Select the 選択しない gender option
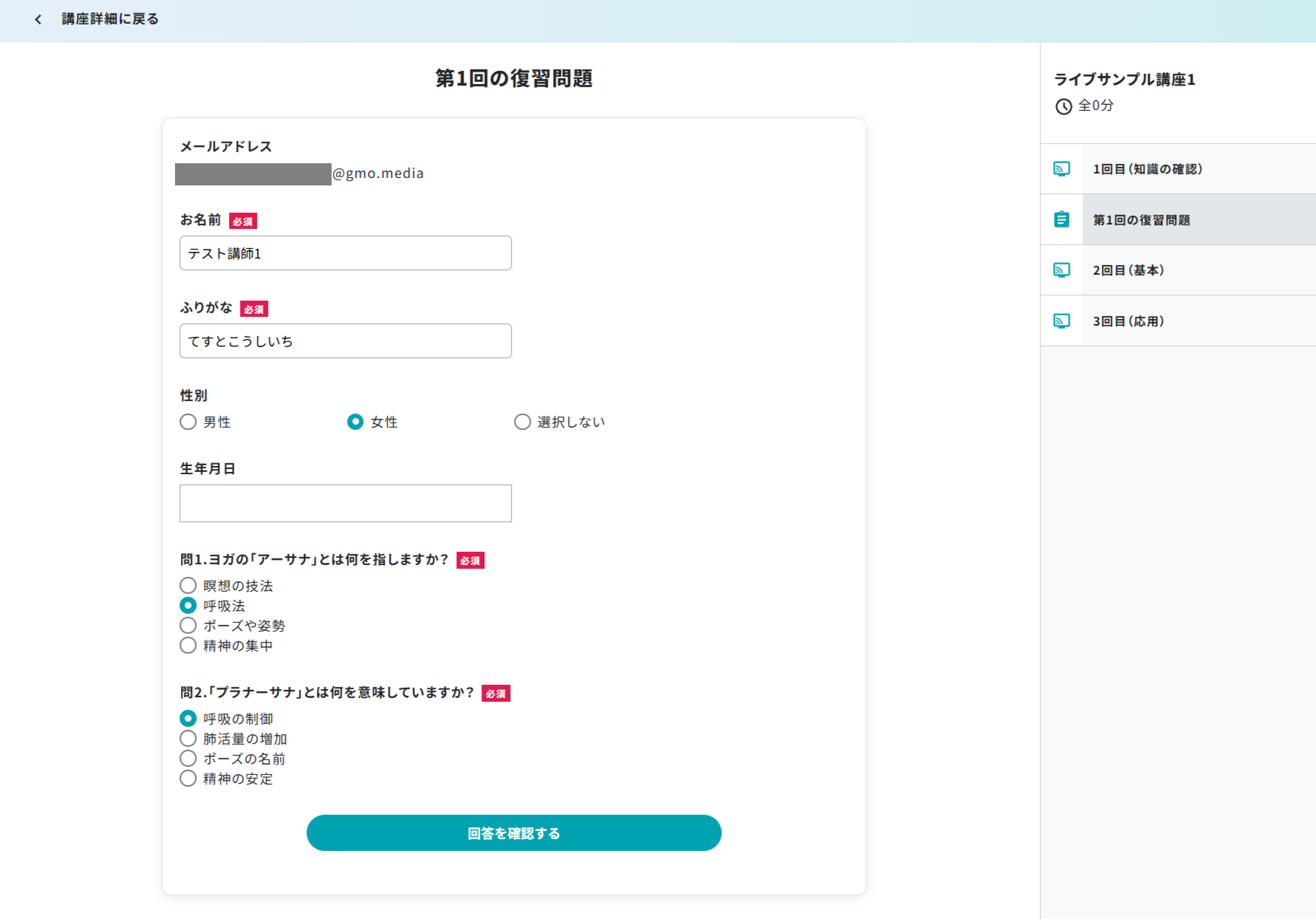The height and width of the screenshot is (919, 1316). click(522, 422)
